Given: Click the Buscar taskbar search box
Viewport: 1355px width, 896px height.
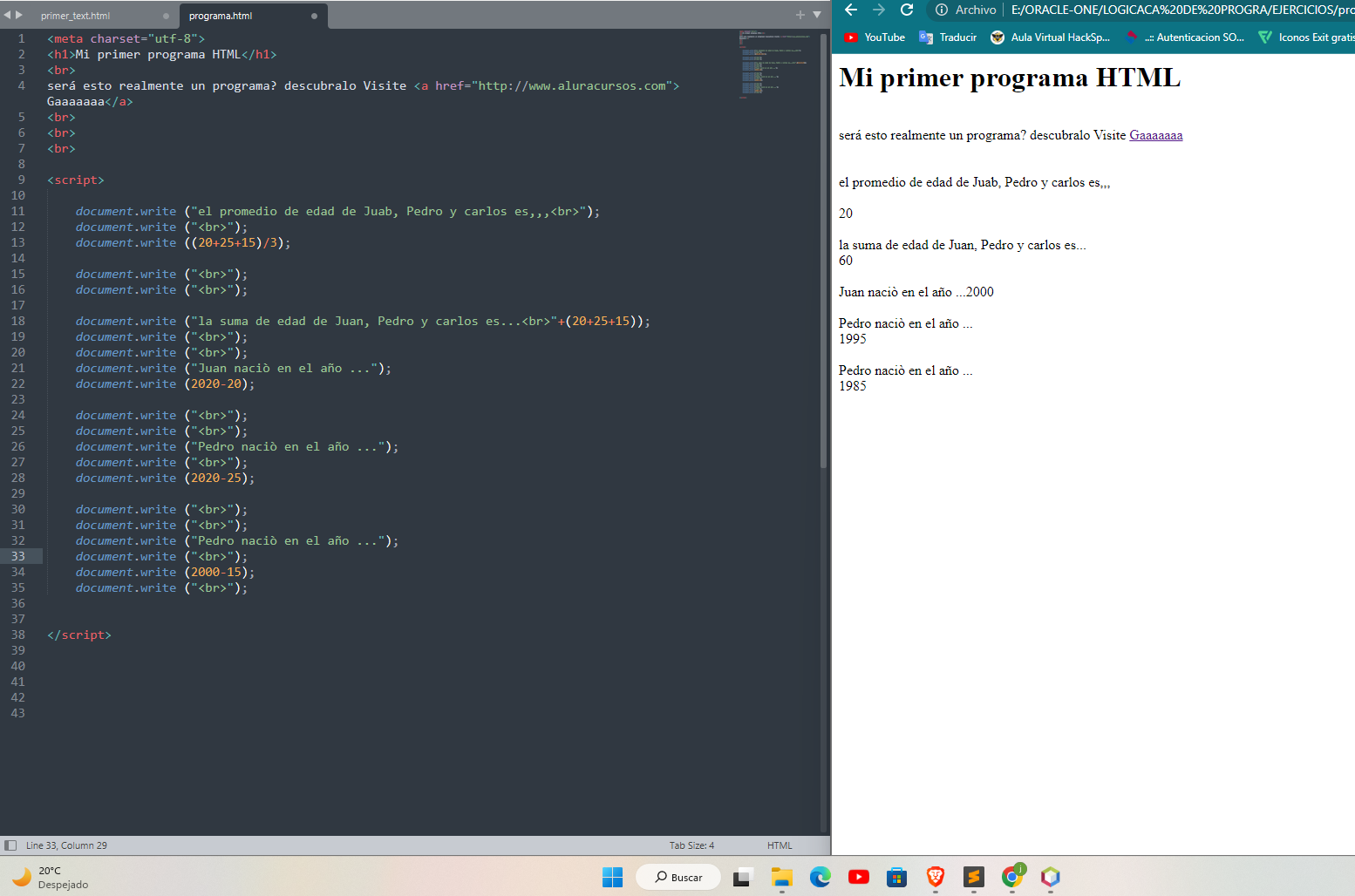Looking at the screenshot, I should [x=678, y=877].
